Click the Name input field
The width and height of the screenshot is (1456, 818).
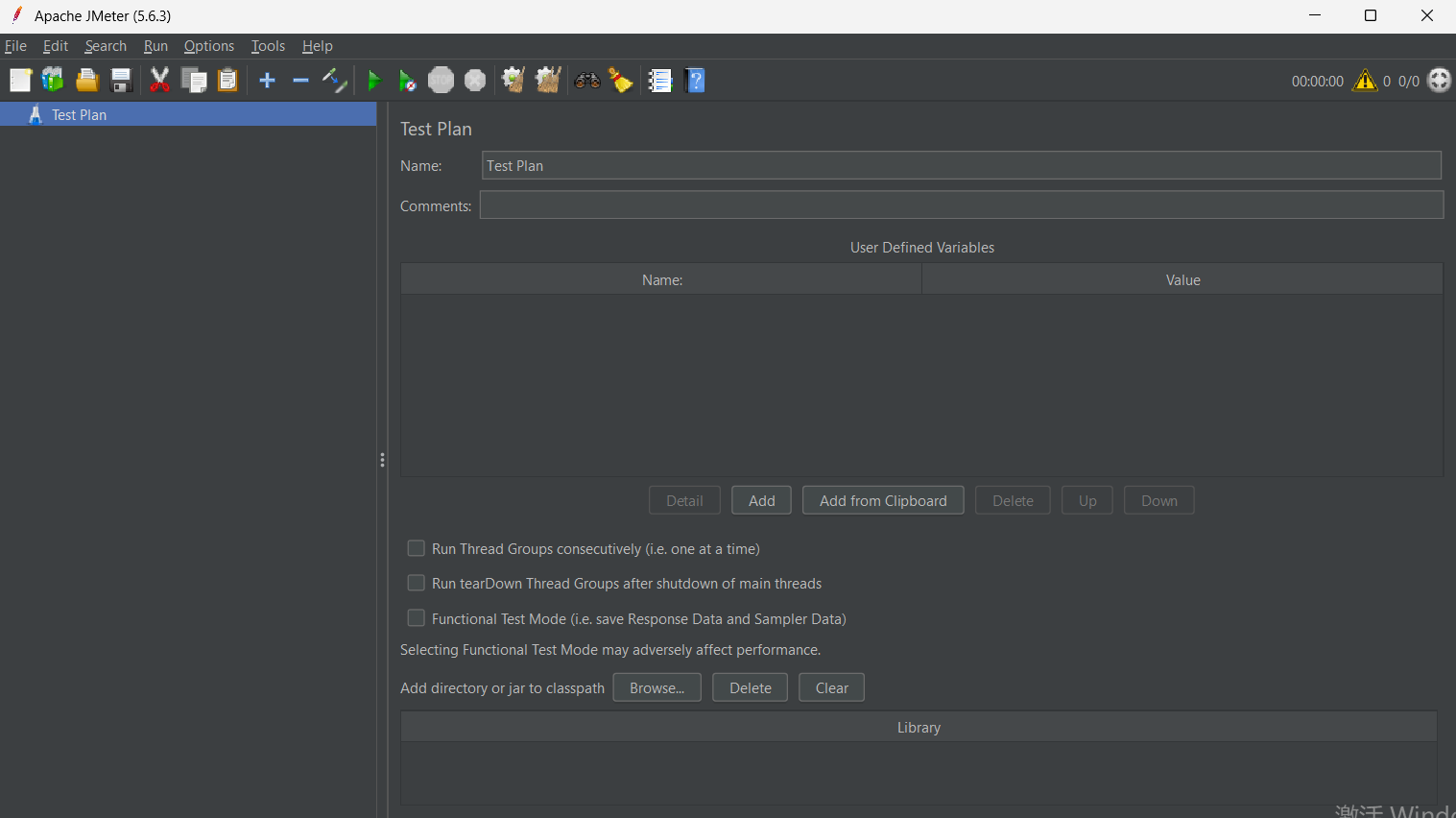(962, 165)
